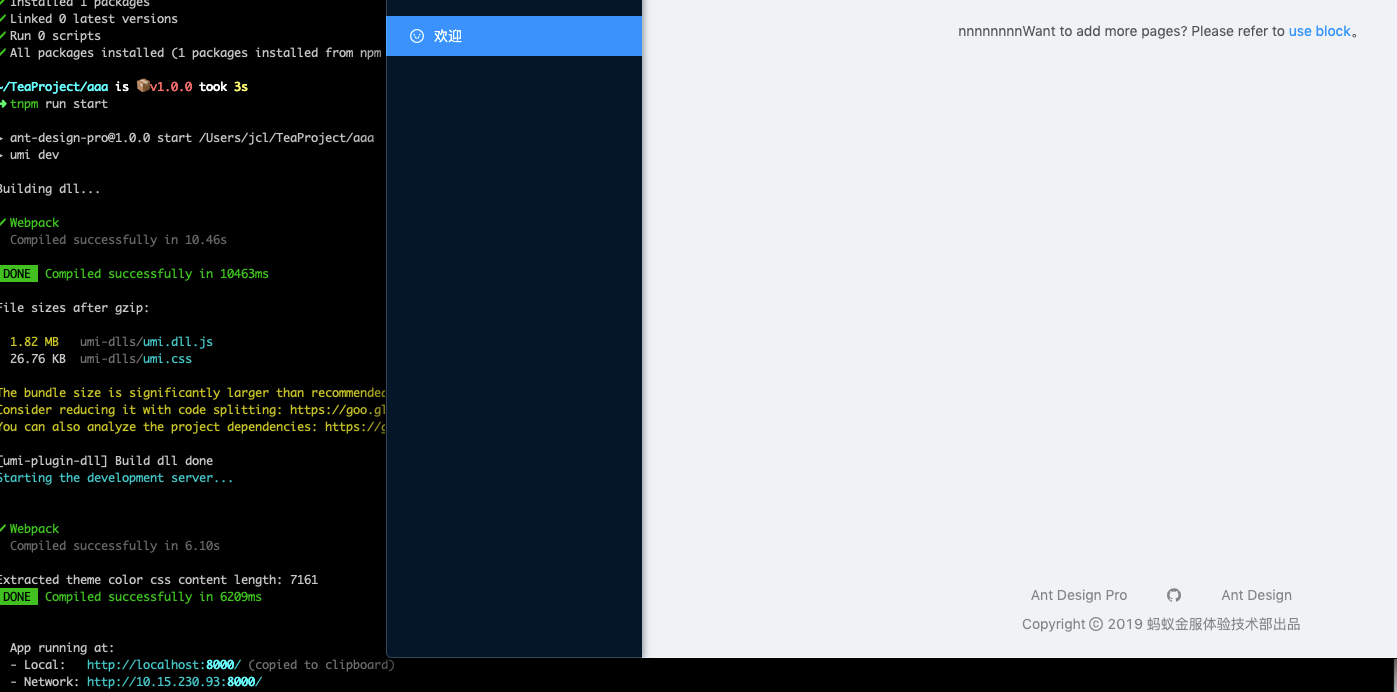
Task: Click '[umi-plugin-dll] Build dll done' line
Action: (106, 461)
